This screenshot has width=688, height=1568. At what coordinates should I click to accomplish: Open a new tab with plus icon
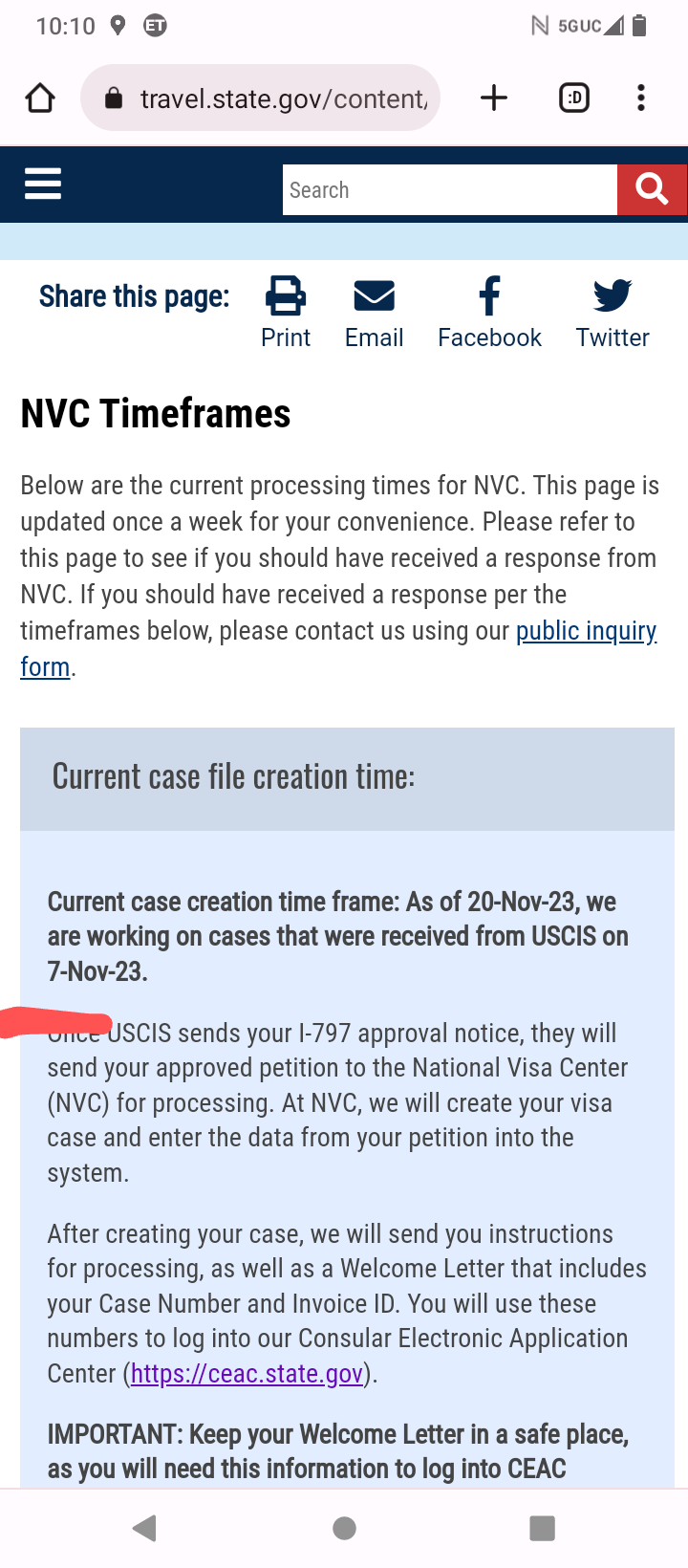pyautogui.click(x=494, y=98)
